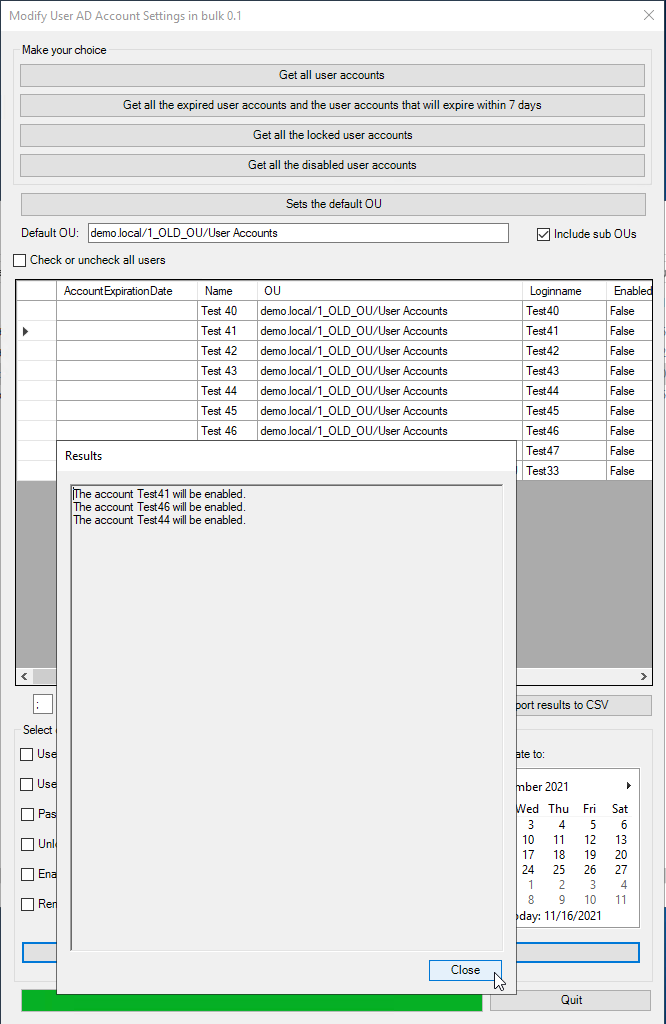Tick the Check or uncheck all users box
666x1024 pixels.
click(x=20, y=260)
